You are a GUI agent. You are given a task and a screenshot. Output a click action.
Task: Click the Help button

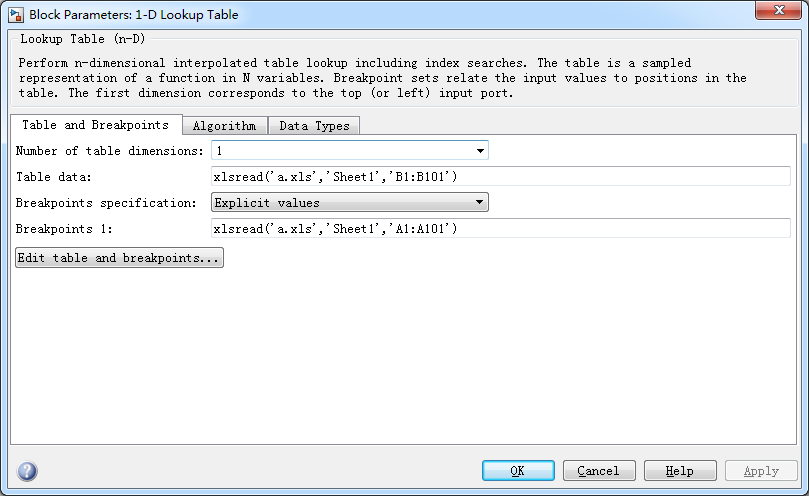pyautogui.click(x=680, y=471)
